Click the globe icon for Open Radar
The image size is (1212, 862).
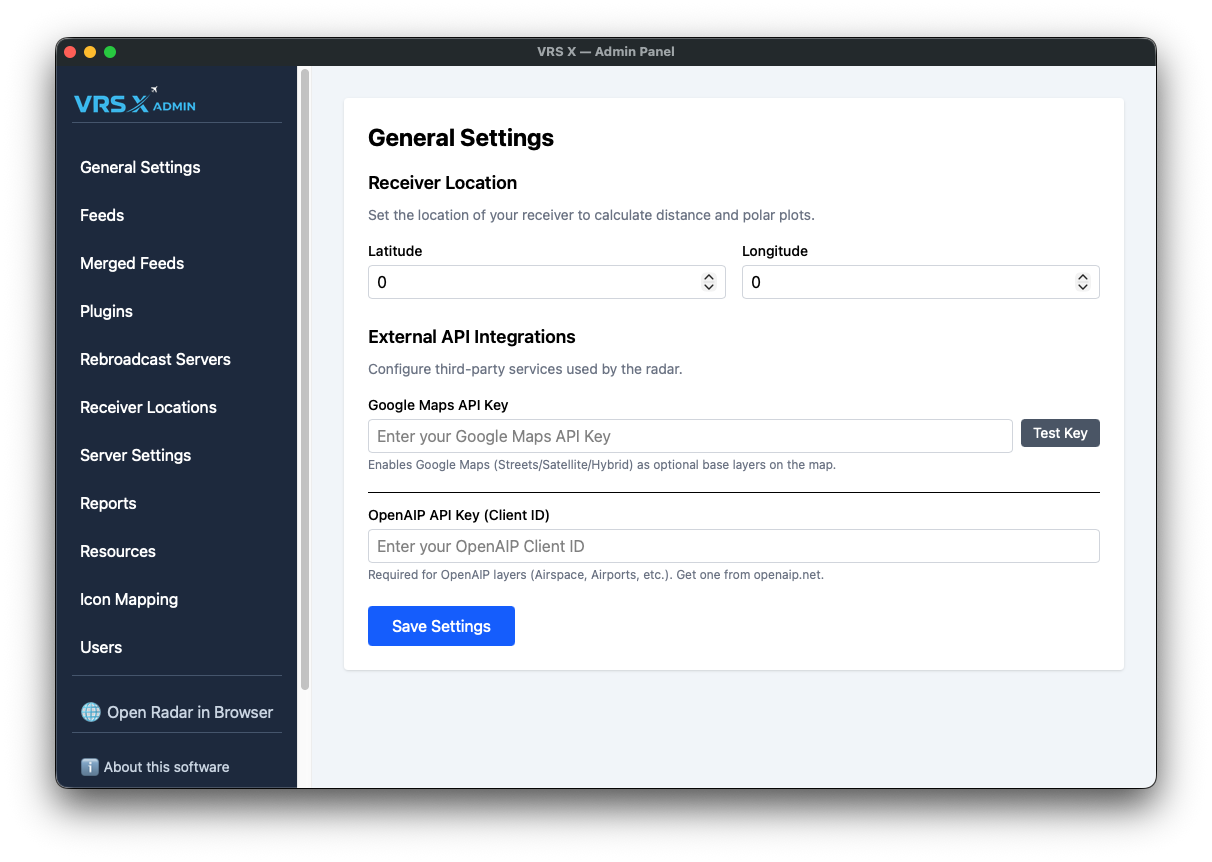[x=91, y=712]
